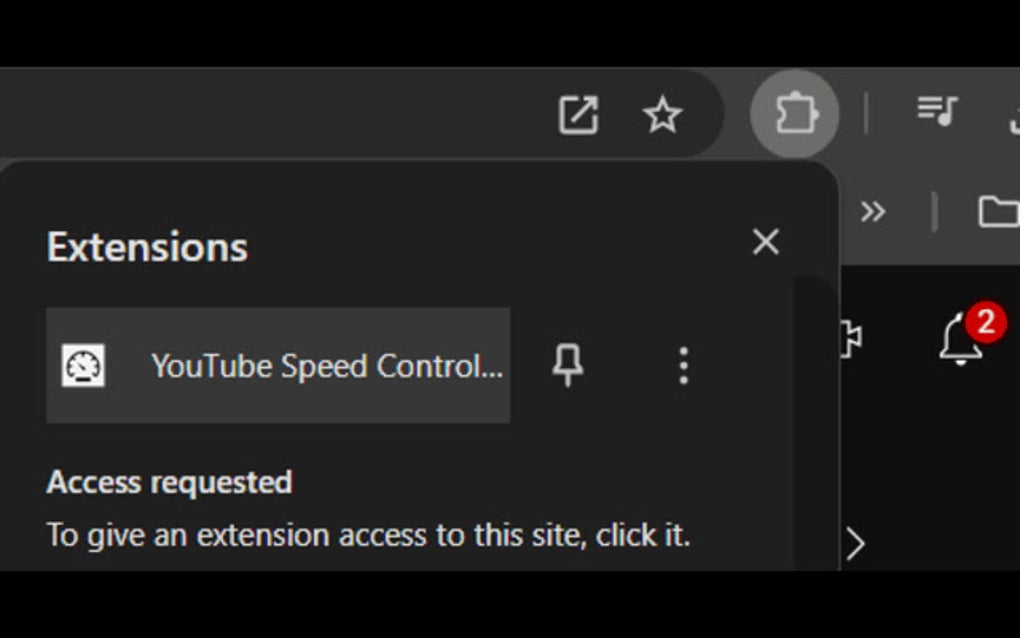This screenshot has width=1020, height=638.
Task: Click the picture-in-picture icon below the toolbar
Action: 849,339
